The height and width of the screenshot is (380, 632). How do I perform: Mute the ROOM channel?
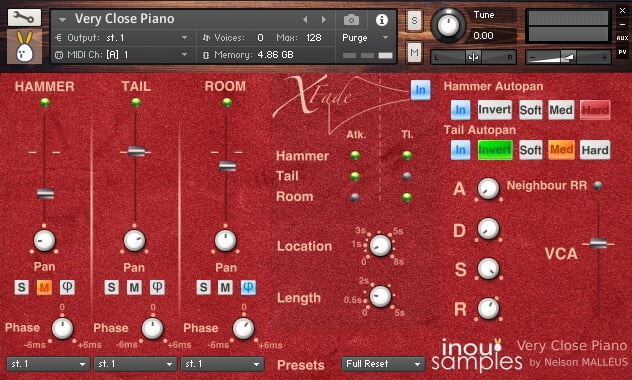[225, 287]
